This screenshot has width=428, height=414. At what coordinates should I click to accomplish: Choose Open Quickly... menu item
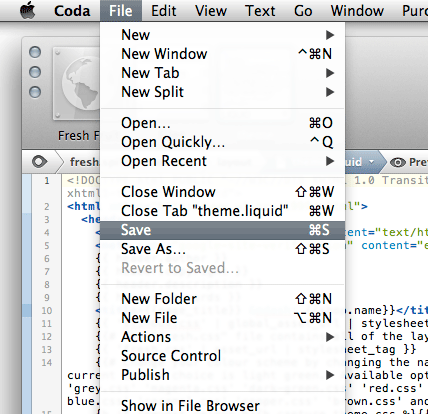[222, 142]
